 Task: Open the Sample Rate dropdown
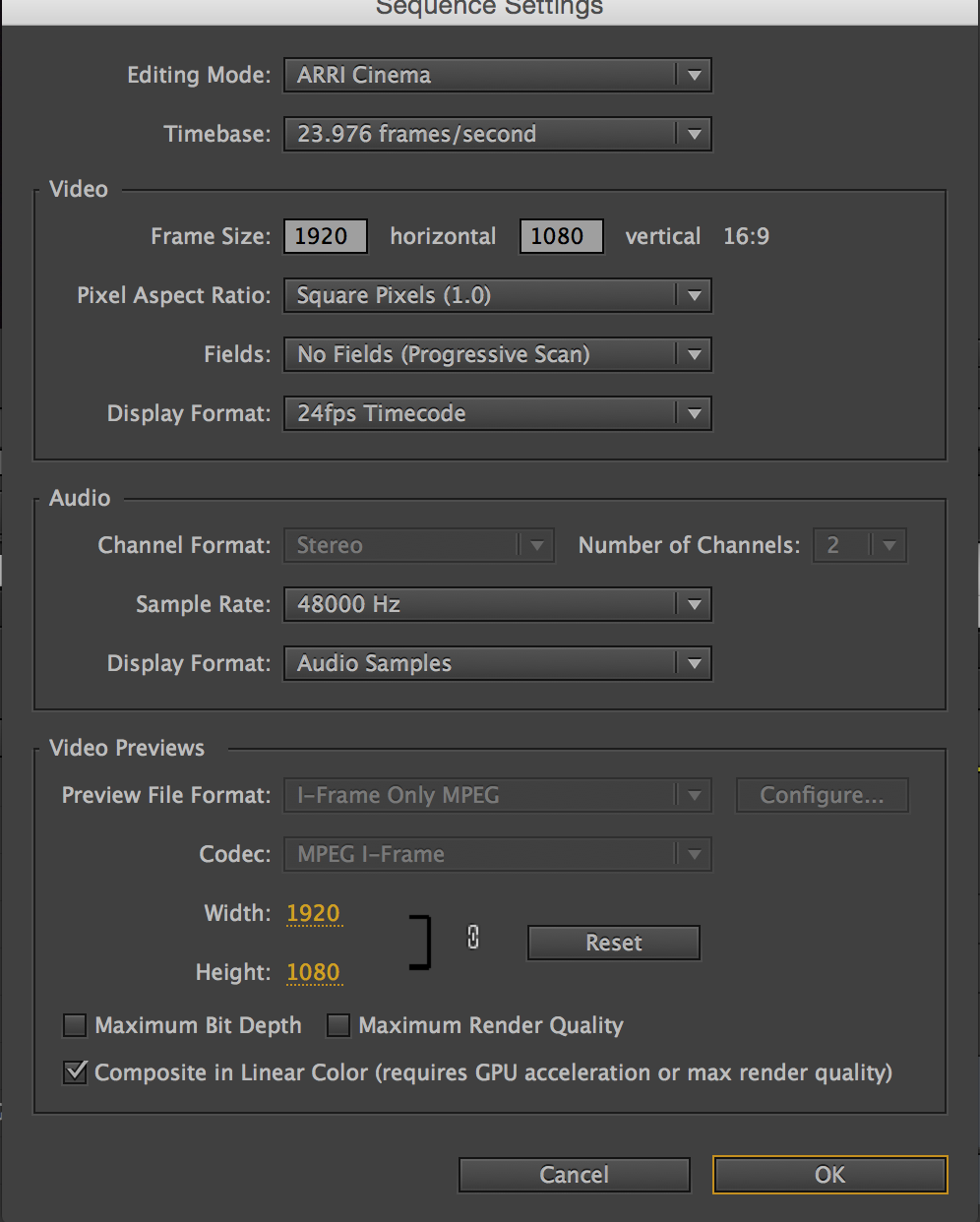click(497, 605)
